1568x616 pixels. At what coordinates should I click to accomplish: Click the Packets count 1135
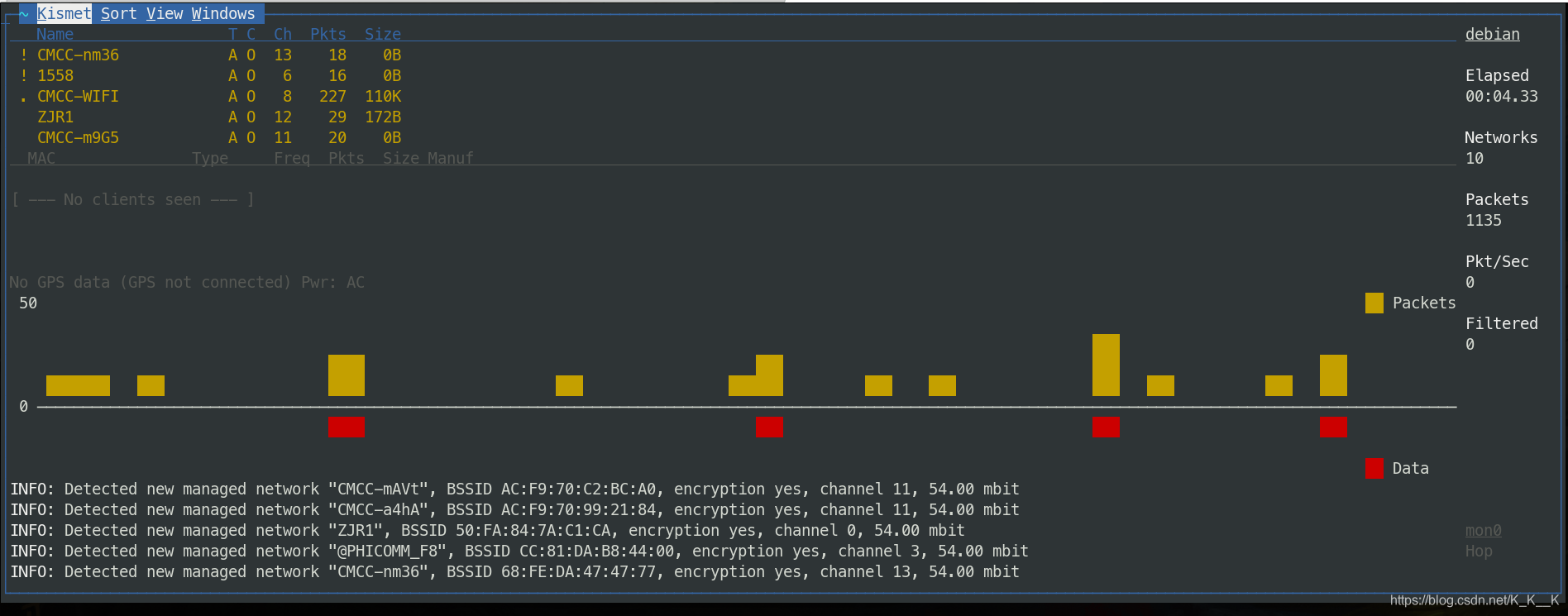click(x=1484, y=220)
